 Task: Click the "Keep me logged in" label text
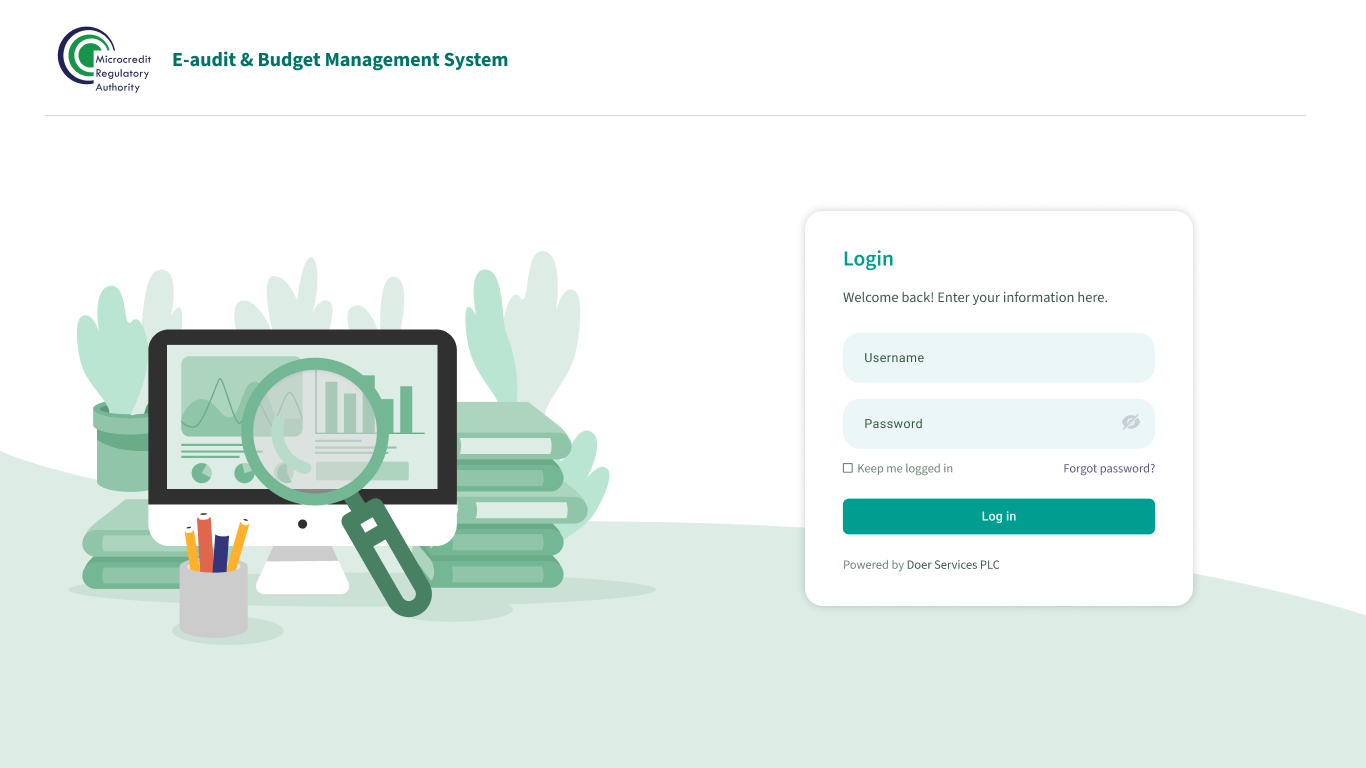tap(904, 468)
